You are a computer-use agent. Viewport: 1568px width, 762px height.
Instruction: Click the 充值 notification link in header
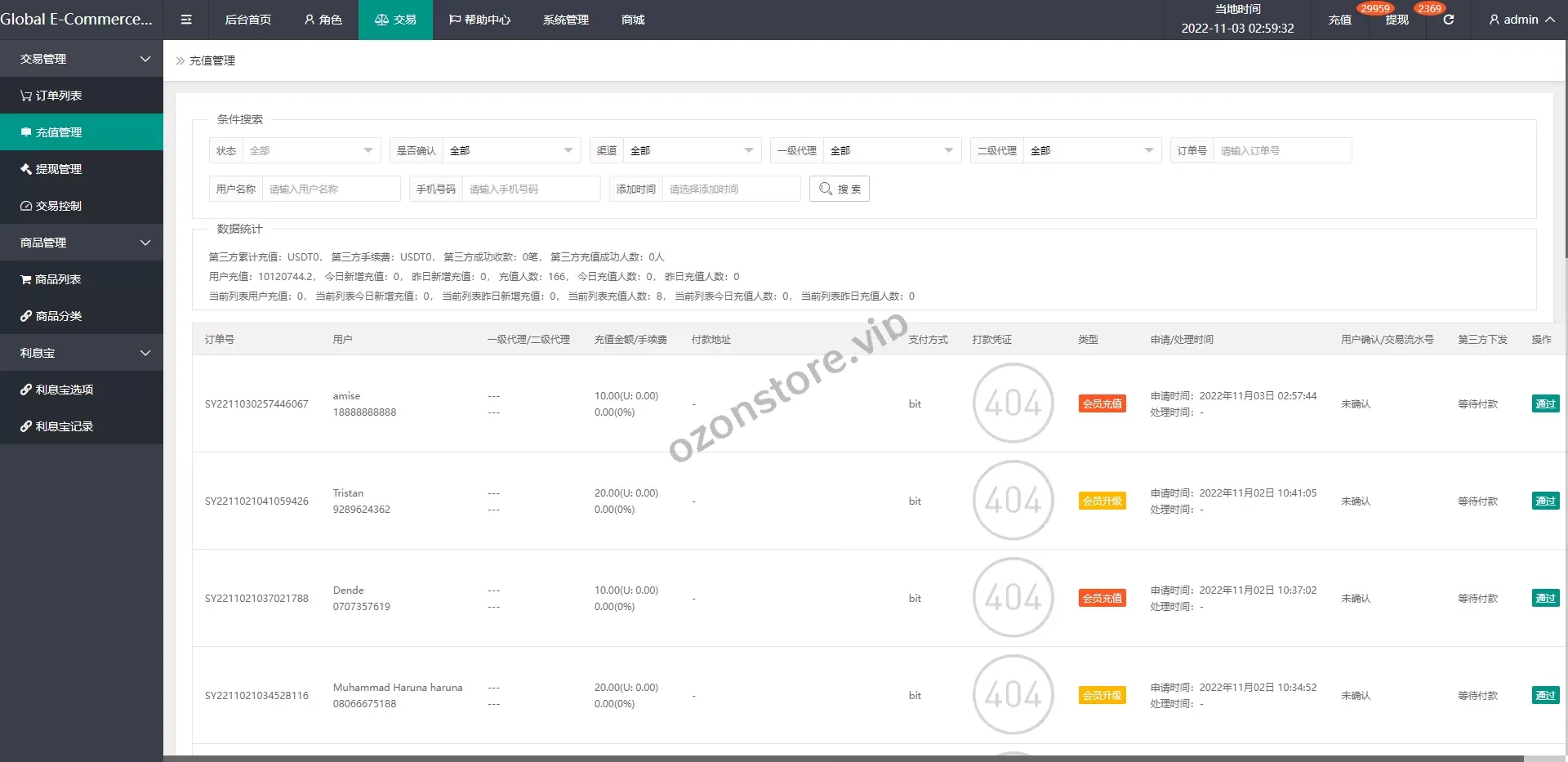point(1339,20)
